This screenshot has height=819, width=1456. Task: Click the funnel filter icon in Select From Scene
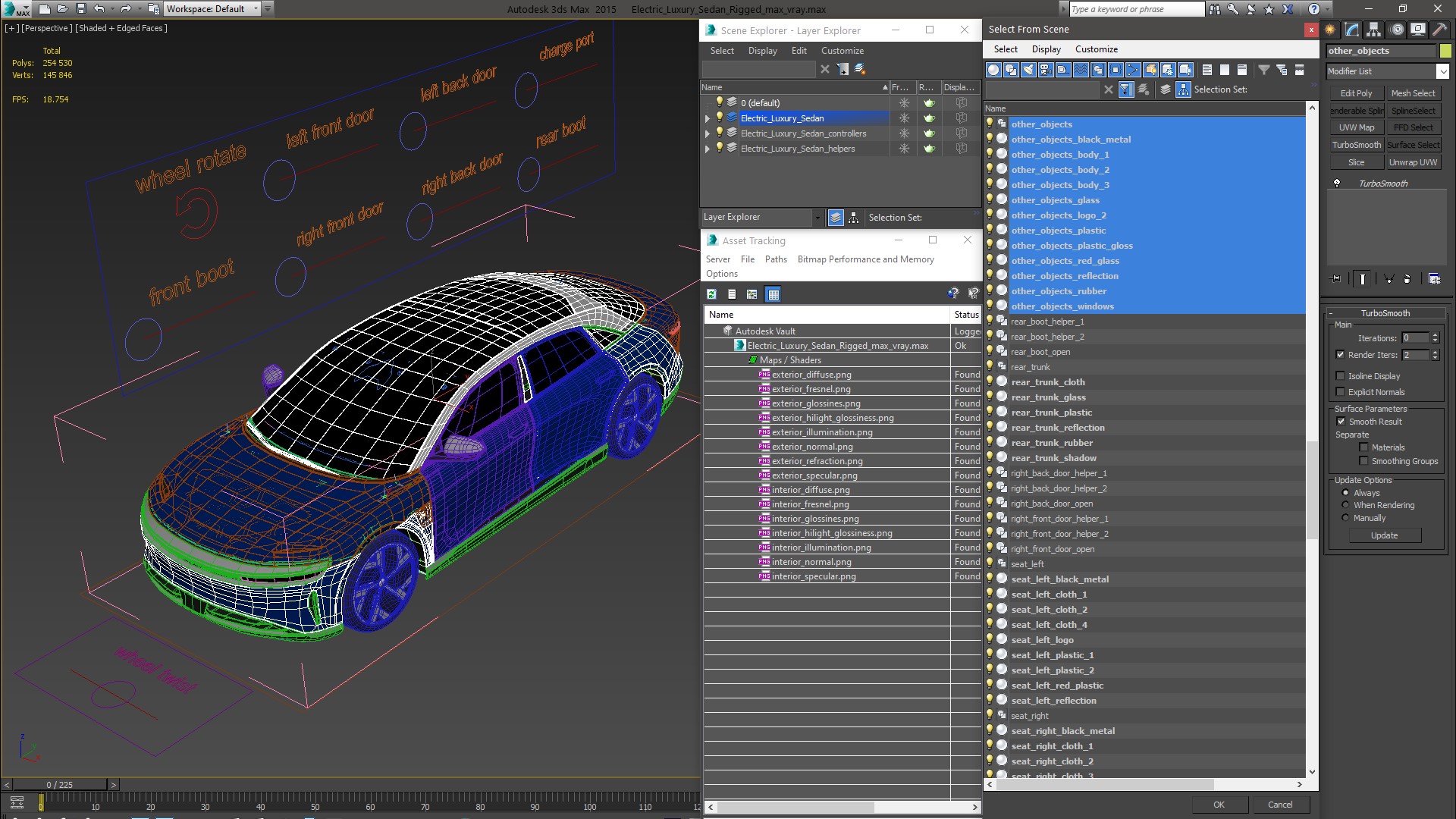[1264, 70]
